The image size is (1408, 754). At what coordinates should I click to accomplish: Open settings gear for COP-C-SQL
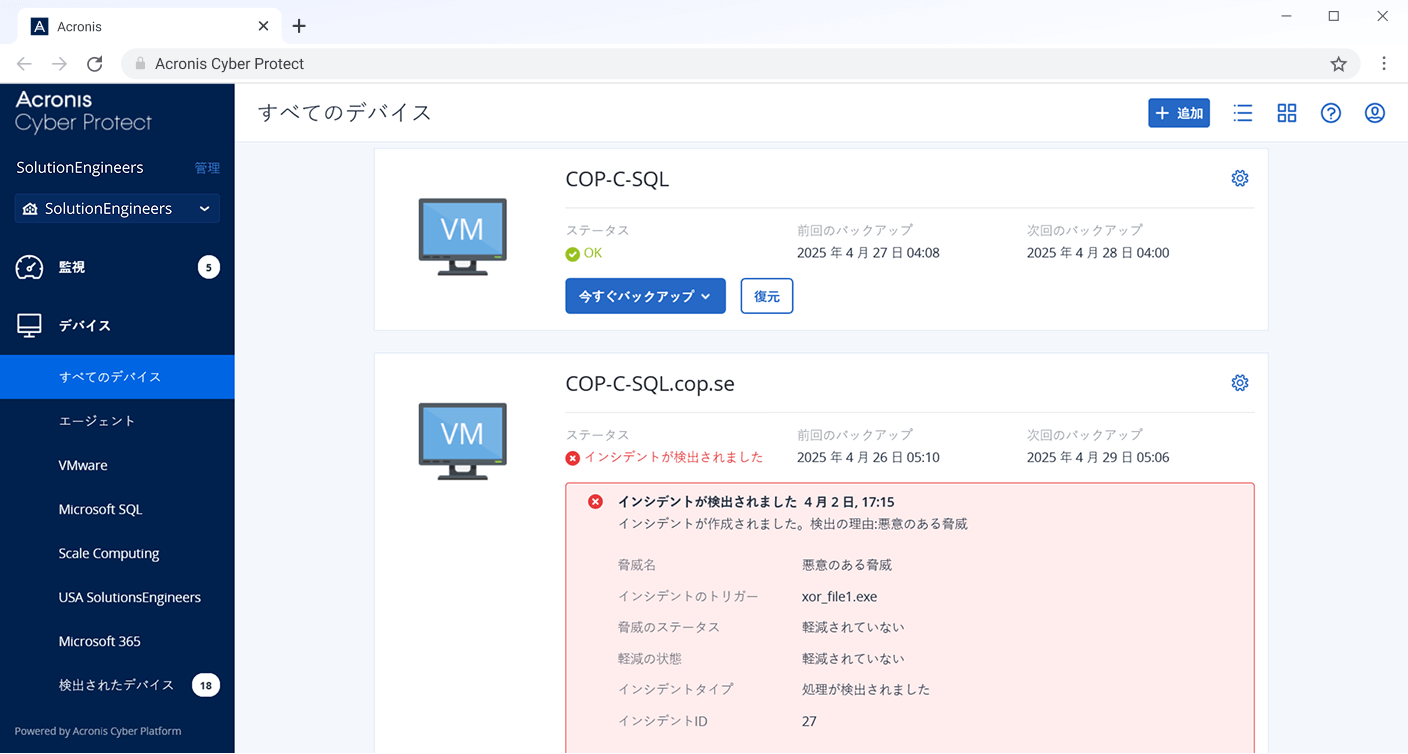pyautogui.click(x=1240, y=179)
